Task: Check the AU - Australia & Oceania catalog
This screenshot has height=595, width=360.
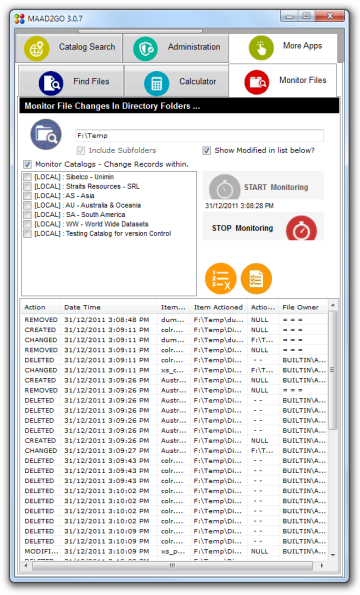Action: click(27, 205)
